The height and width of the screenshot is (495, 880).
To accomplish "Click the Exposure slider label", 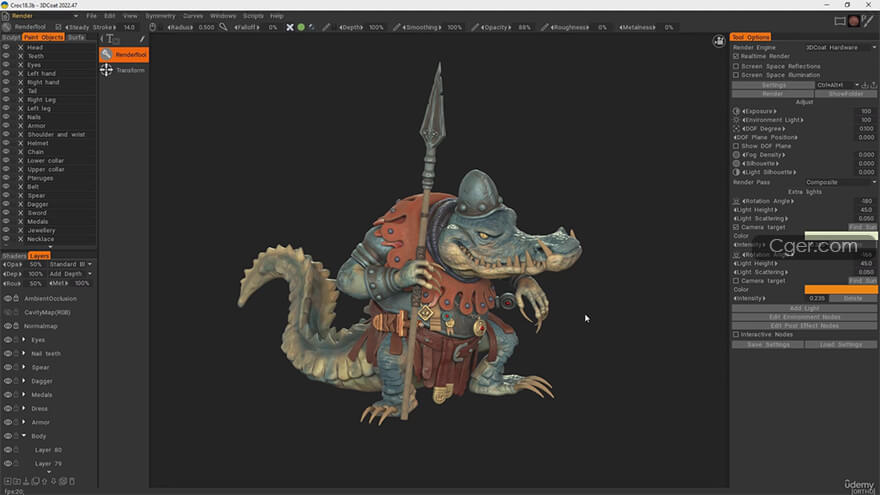I will tap(759, 111).
